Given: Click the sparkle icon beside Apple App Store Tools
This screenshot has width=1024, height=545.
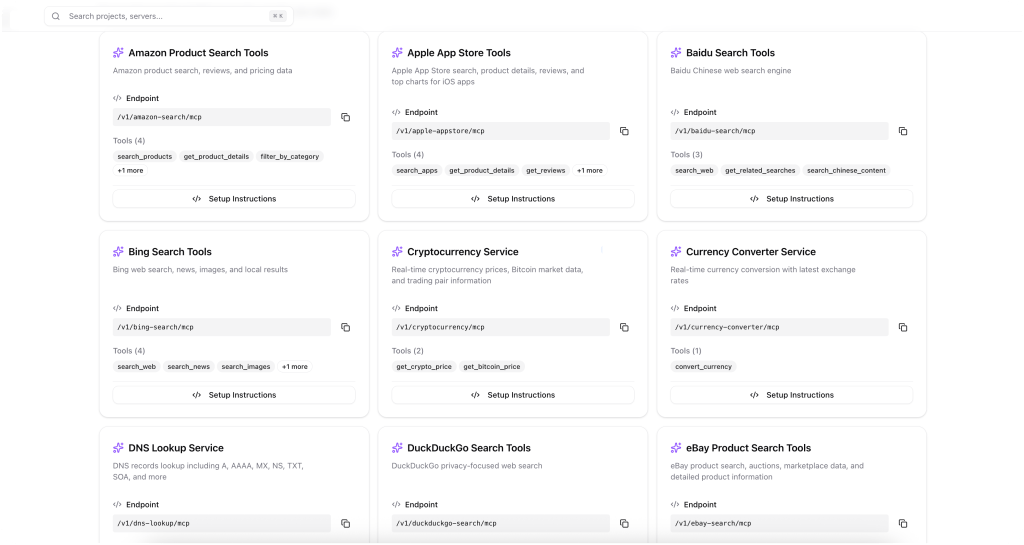Looking at the screenshot, I should point(397,53).
